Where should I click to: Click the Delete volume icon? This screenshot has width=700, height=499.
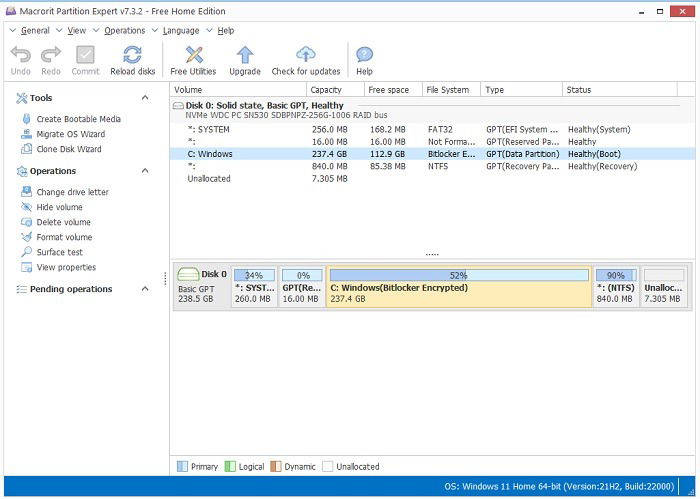tap(26, 222)
